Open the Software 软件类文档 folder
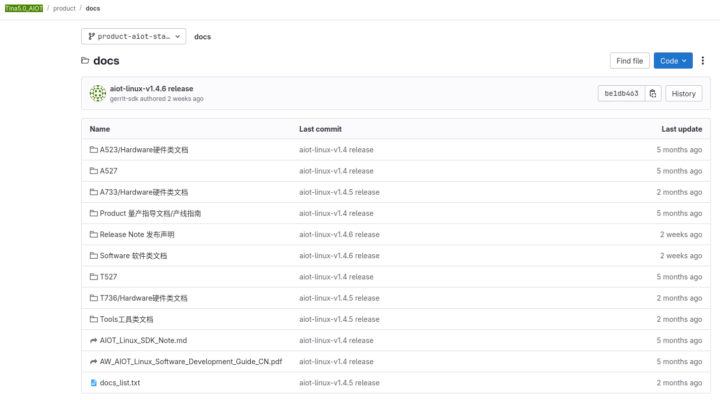 pyautogui.click(x=133, y=256)
